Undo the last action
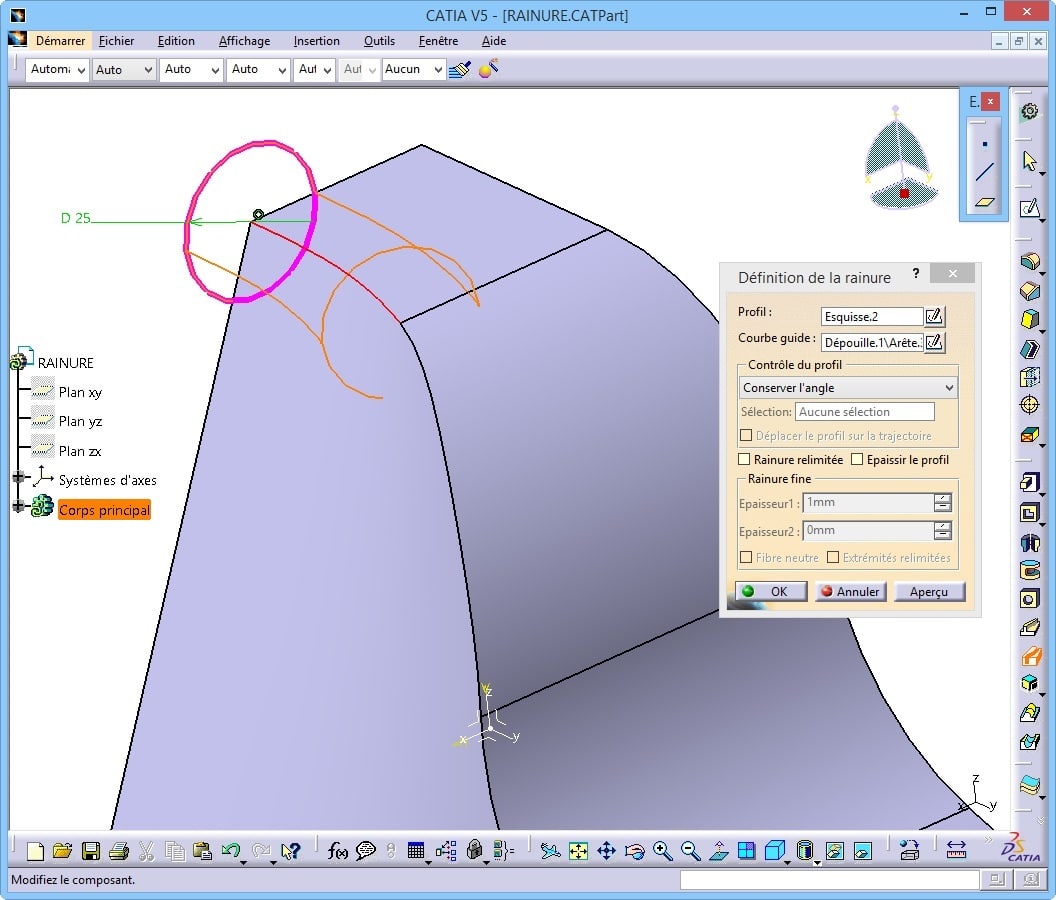The width and height of the screenshot is (1056, 900). tap(231, 851)
